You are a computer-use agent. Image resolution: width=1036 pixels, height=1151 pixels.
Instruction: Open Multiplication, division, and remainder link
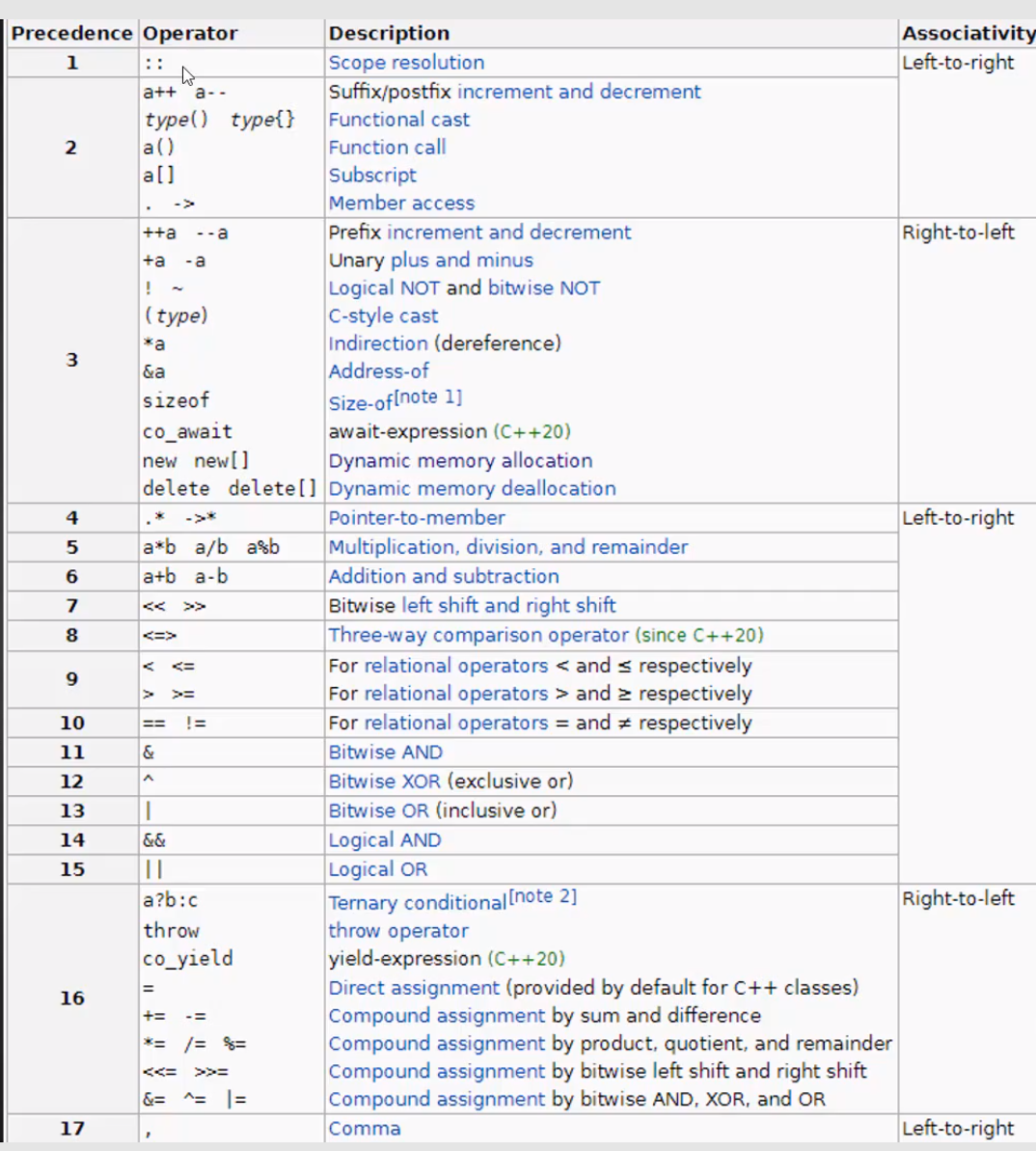(508, 548)
